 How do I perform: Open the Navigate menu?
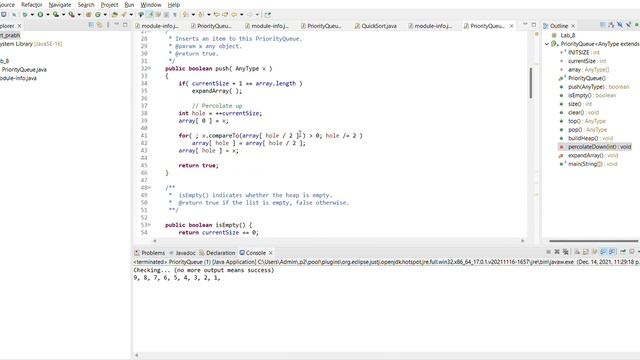coord(60,4)
